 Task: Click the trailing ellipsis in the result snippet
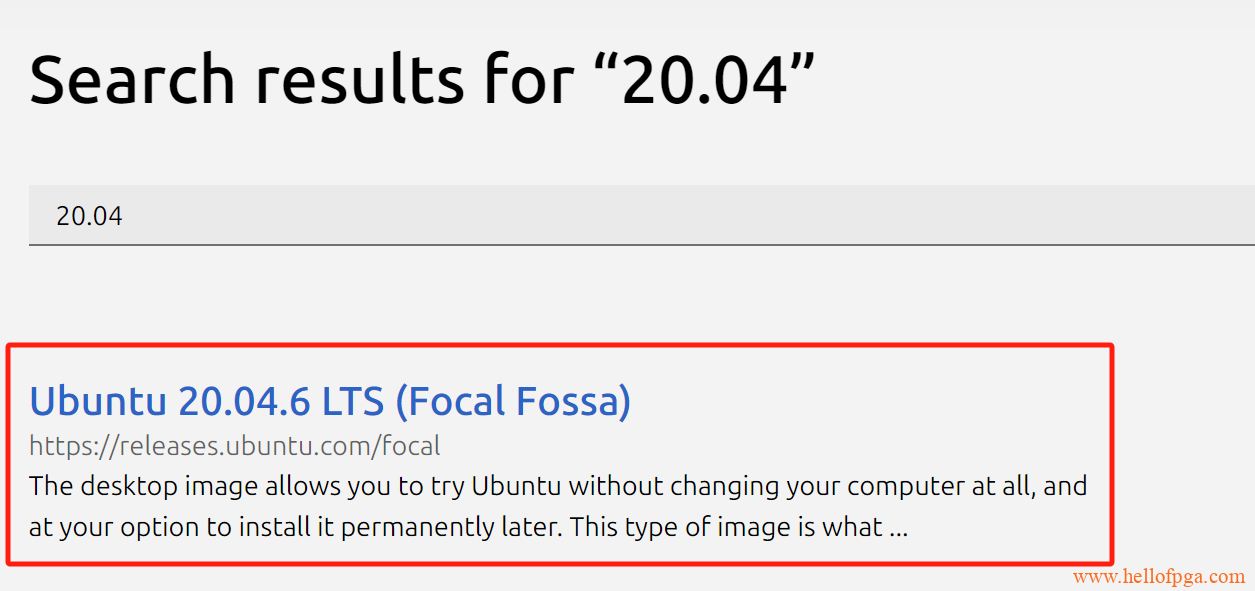(x=898, y=527)
